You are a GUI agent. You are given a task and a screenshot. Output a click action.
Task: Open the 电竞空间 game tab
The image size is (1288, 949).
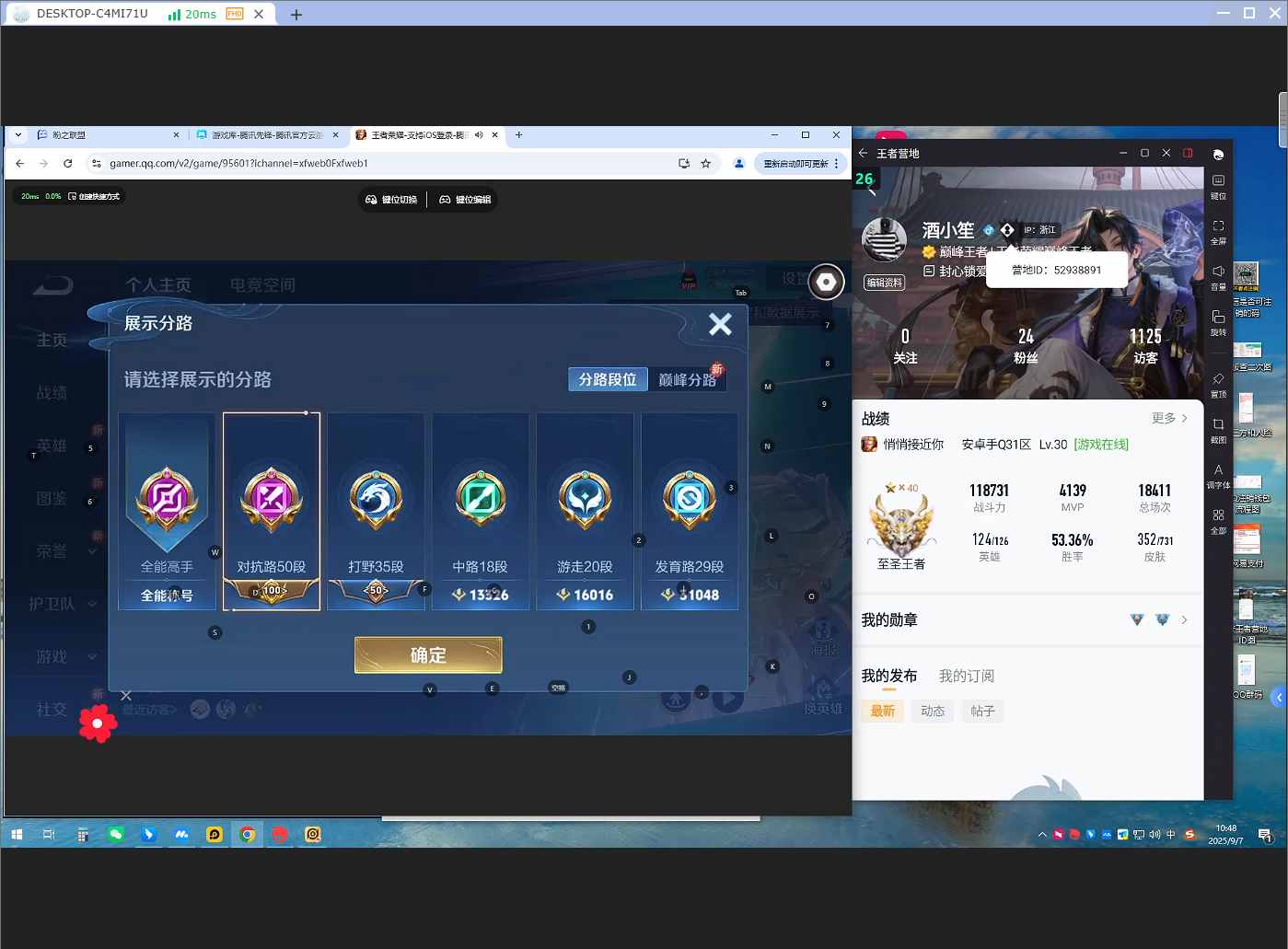click(262, 285)
